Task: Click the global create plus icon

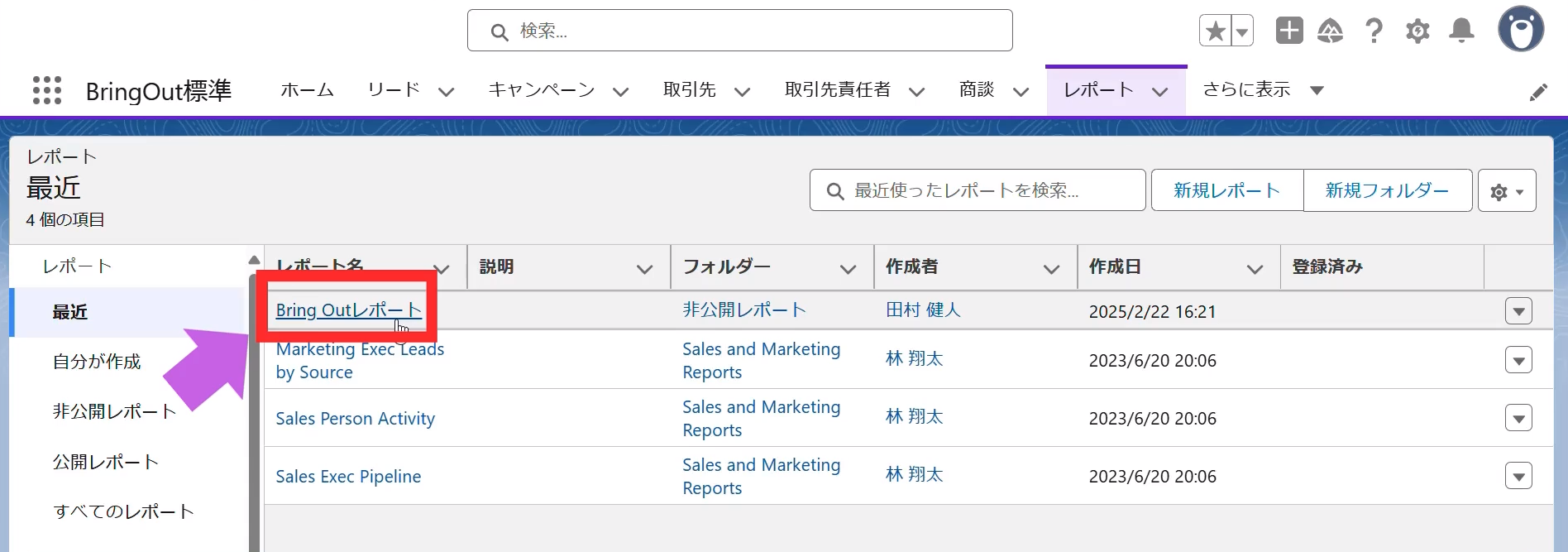Action: [x=1289, y=31]
